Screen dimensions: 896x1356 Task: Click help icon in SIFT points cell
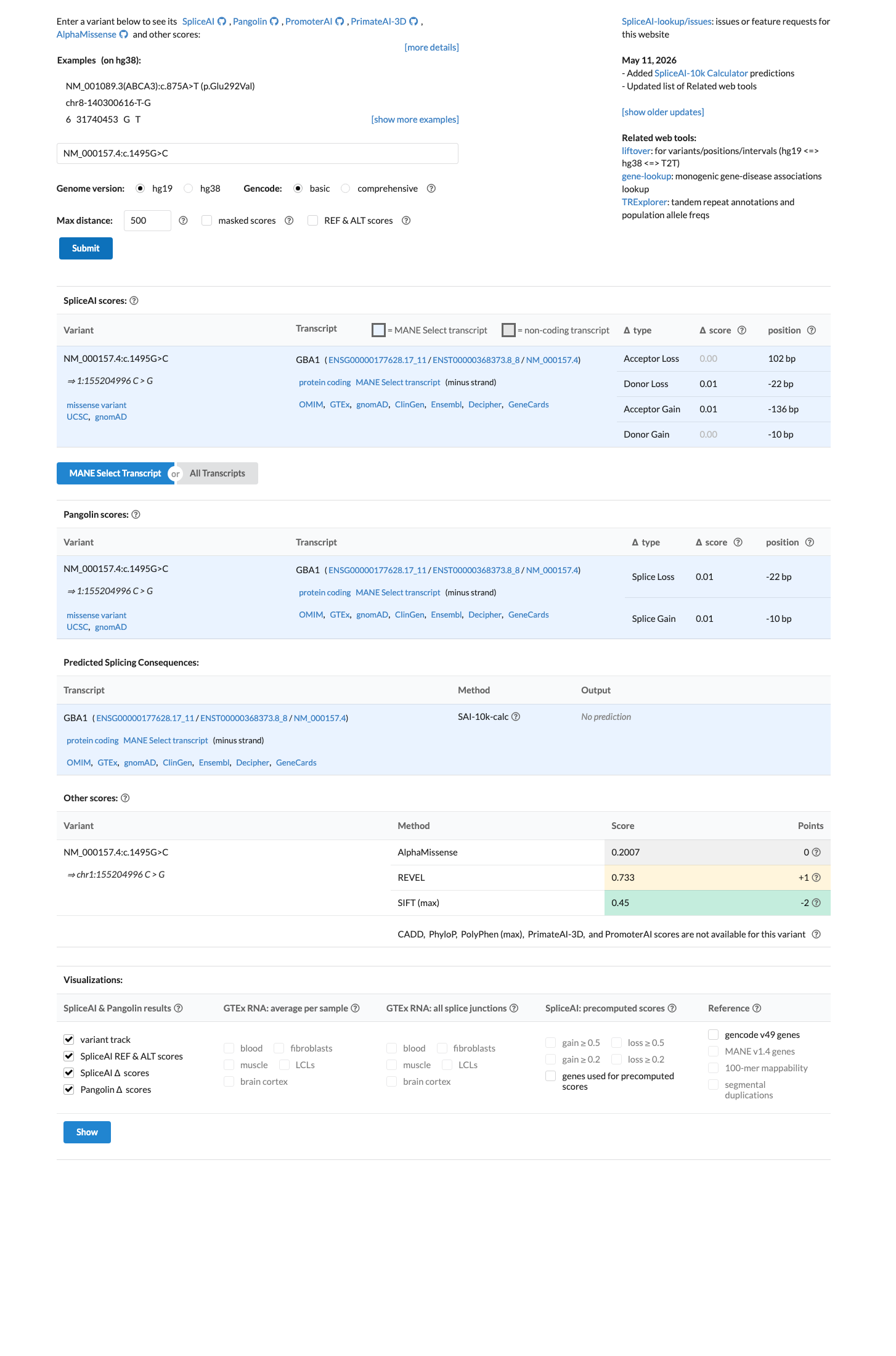click(x=817, y=903)
